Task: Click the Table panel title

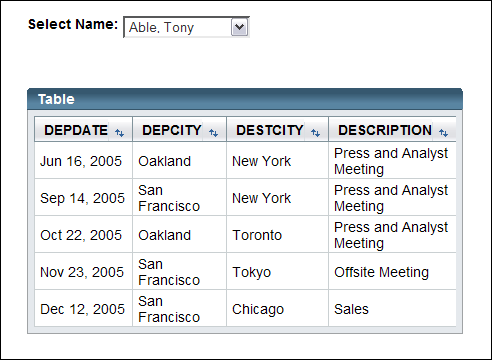Action: coord(56,99)
